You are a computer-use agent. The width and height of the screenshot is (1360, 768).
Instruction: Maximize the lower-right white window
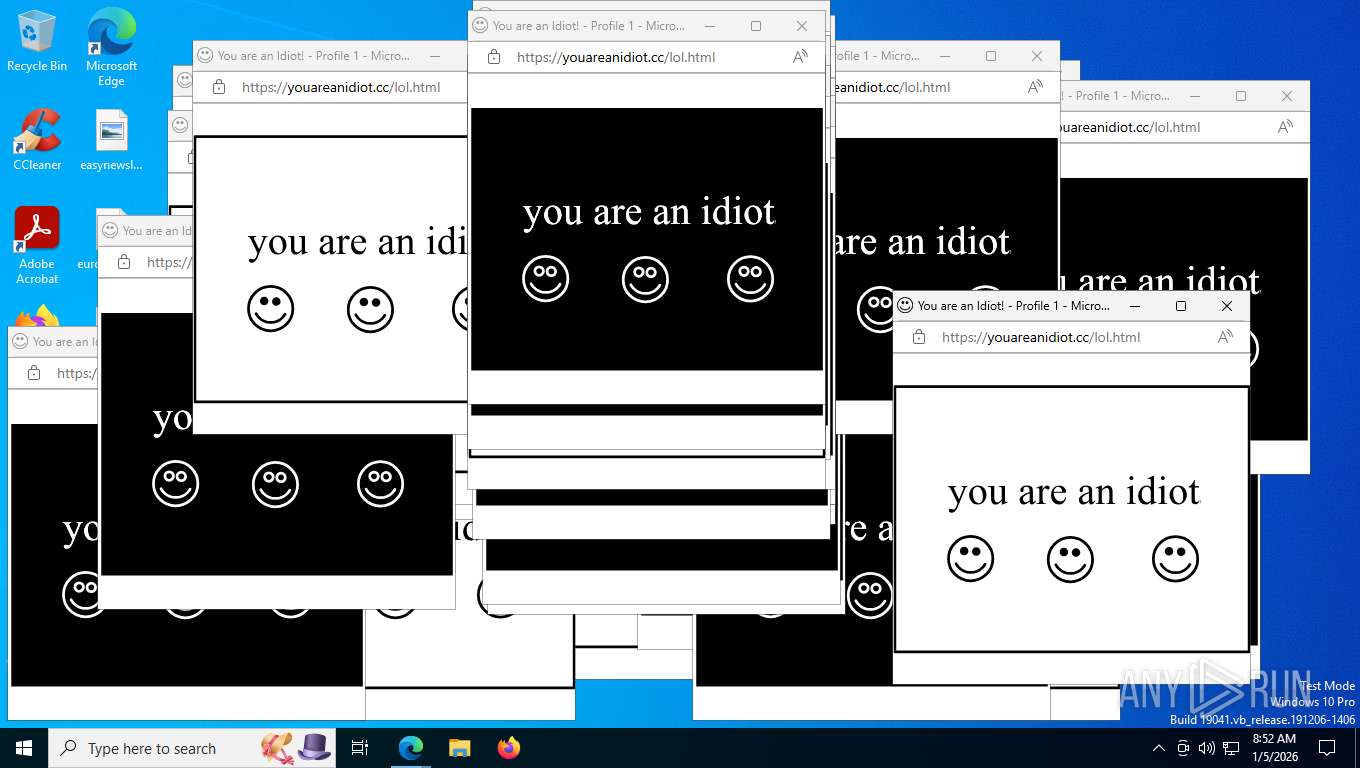[1181, 306]
